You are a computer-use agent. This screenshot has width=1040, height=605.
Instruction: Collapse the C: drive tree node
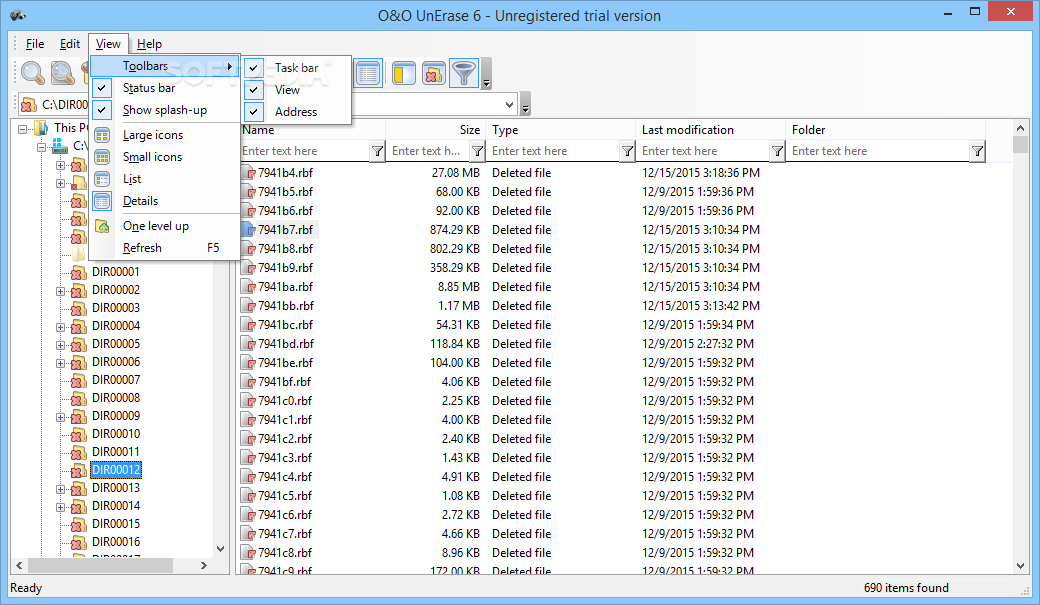41,147
